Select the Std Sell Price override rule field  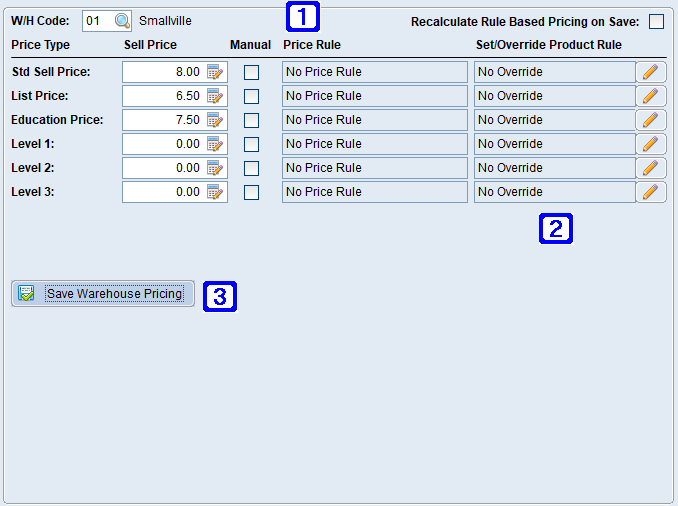554,72
